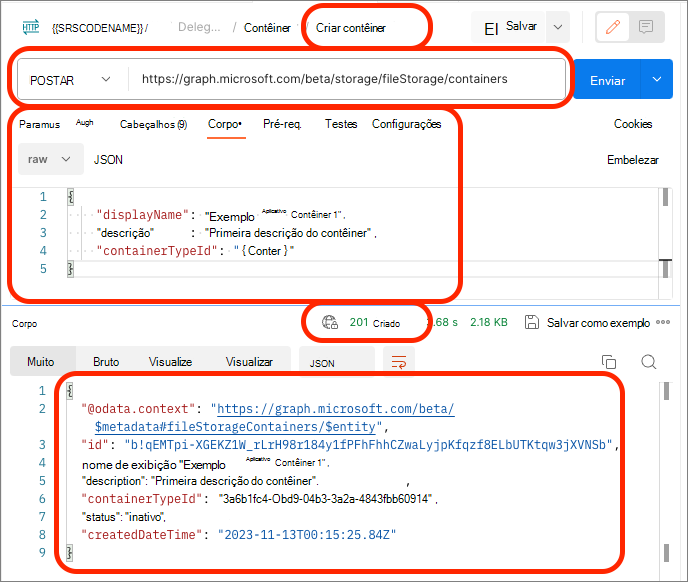Image resolution: width=688 pixels, height=582 pixels.
Task: Open the comments icon
Action: click(646, 27)
